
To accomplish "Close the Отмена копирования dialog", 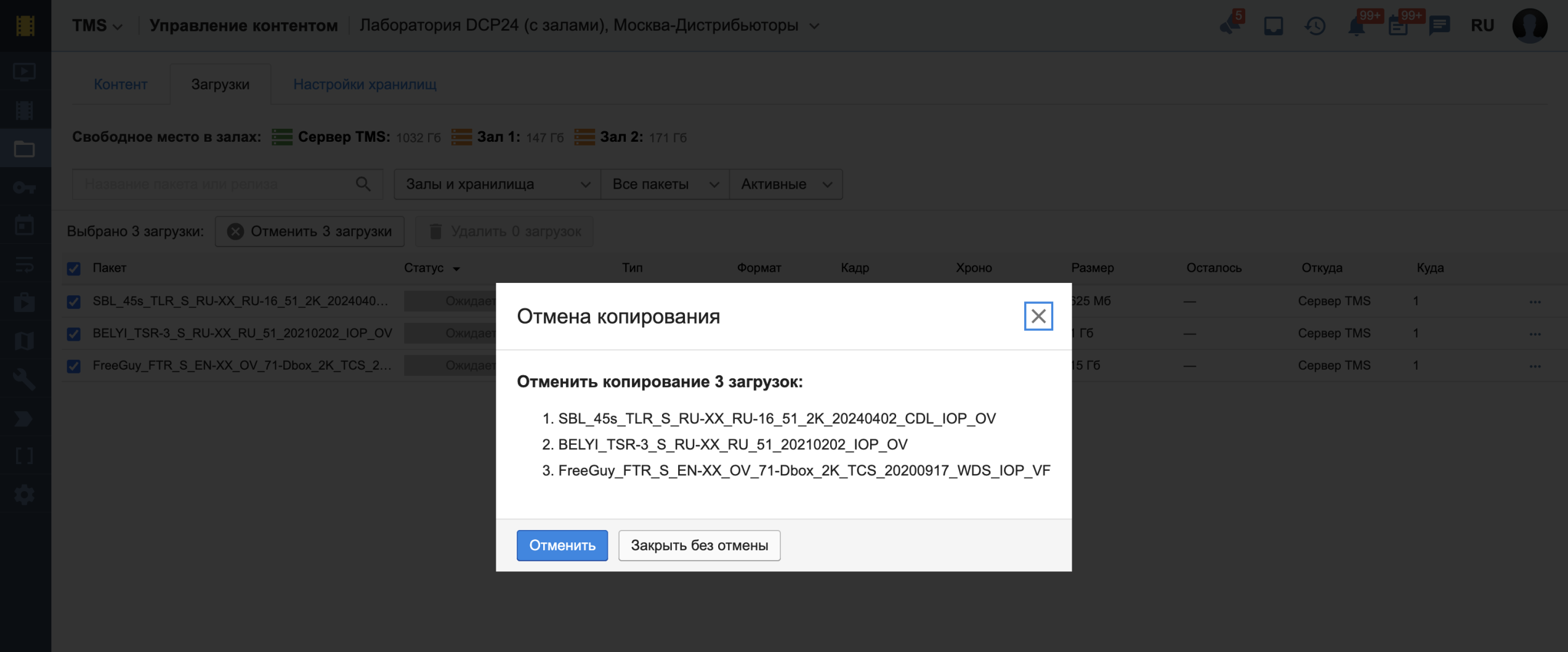I will (1038, 316).
